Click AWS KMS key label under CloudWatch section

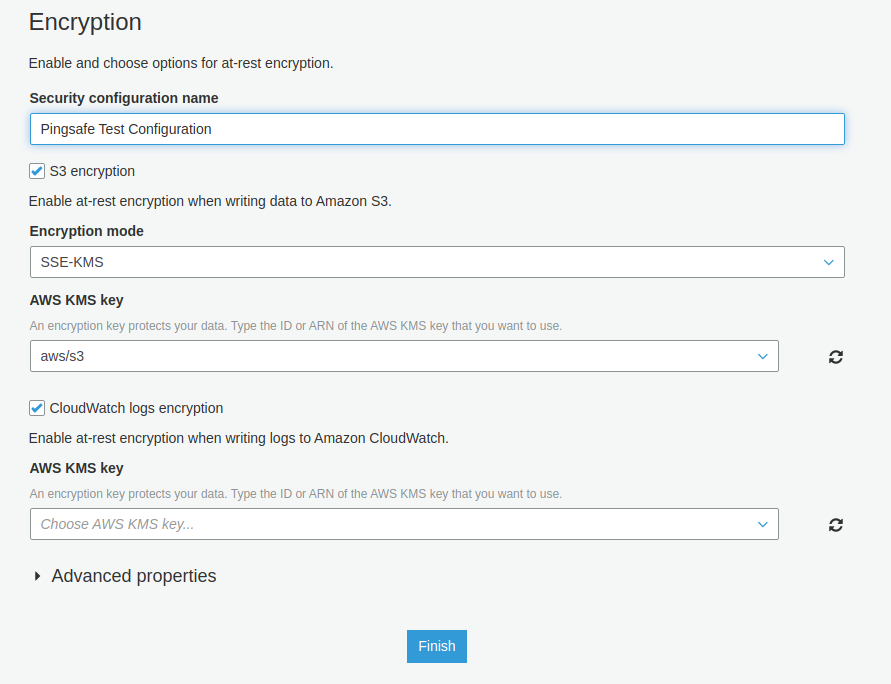[x=77, y=468]
